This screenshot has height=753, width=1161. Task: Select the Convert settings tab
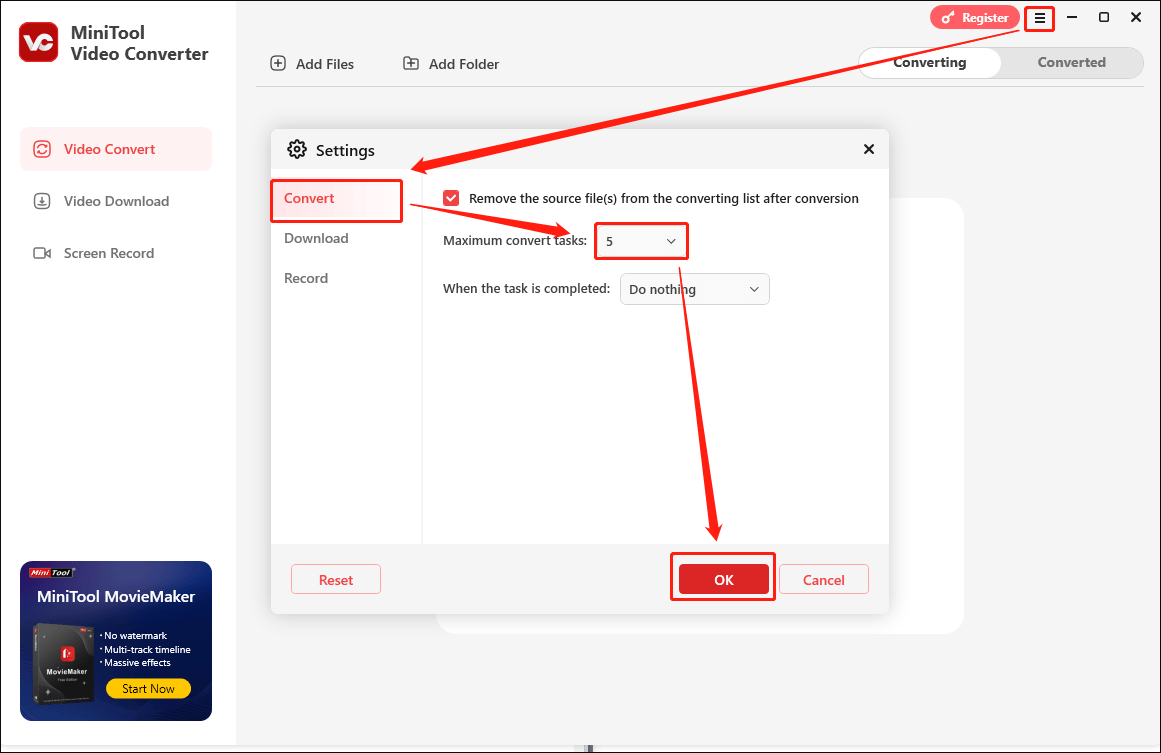(337, 199)
